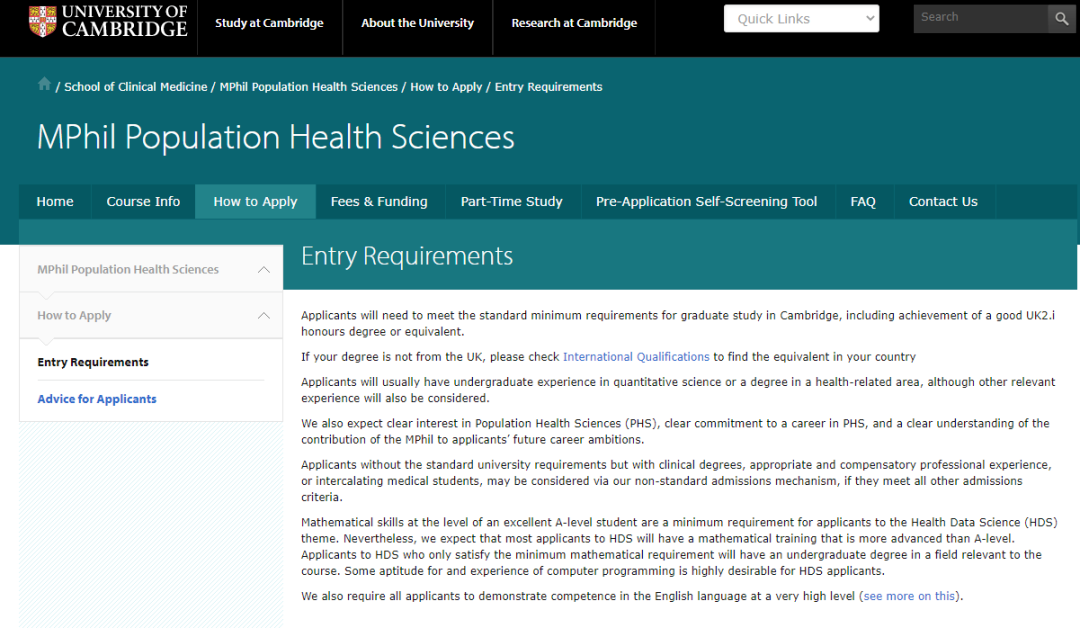Click the School of Clinical Medicine breadcrumb
This screenshot has height=628, width=1080.
pos(136,87)
